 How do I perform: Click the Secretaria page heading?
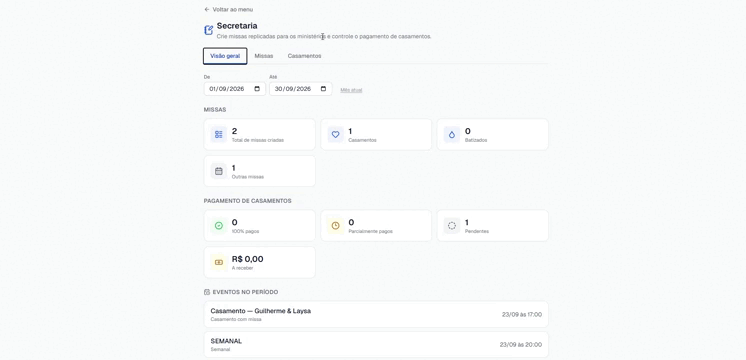click(x=237, y=26)
